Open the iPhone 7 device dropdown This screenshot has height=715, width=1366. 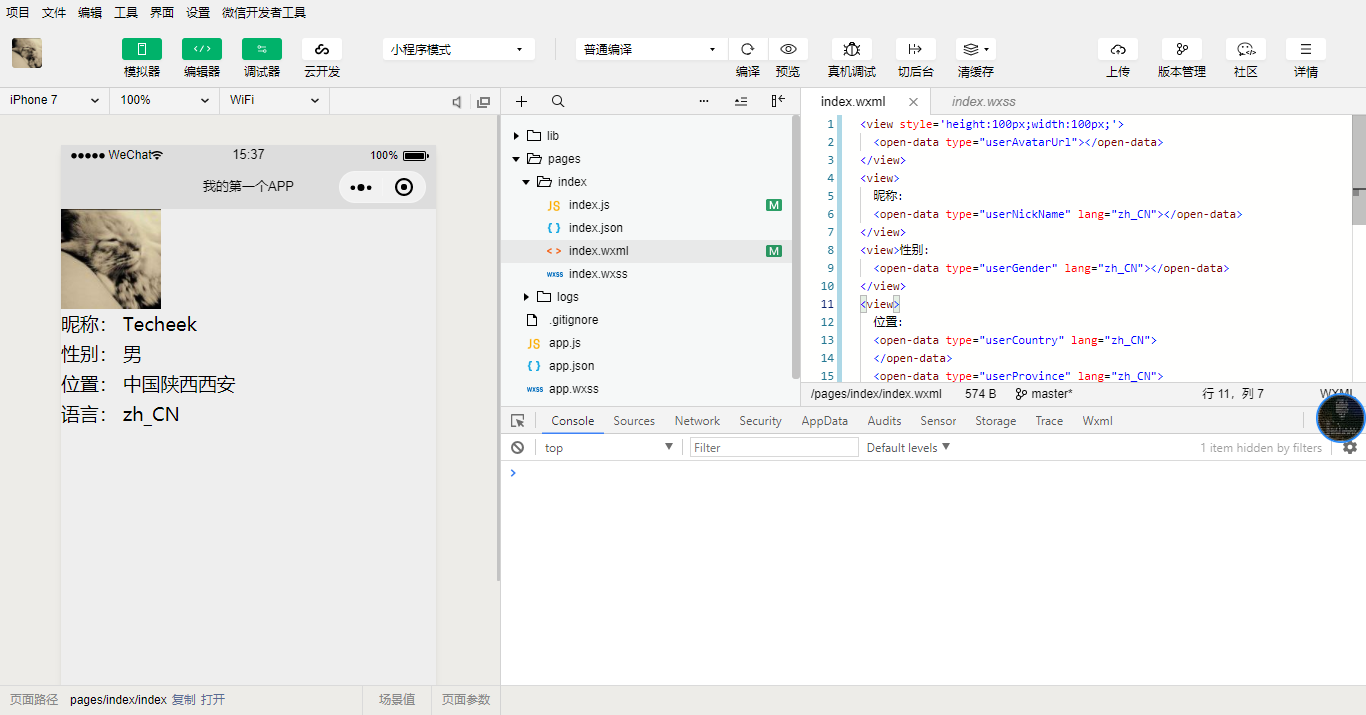click(54, 100)
